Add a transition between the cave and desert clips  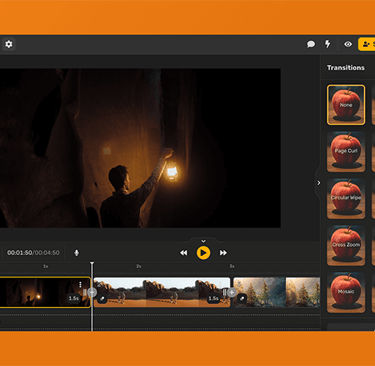click(92, 292)
